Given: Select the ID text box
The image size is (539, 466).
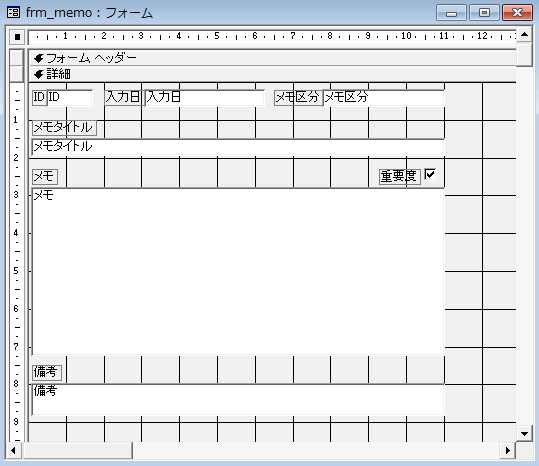Looking at the screenshot, I should tap(70, 98).
